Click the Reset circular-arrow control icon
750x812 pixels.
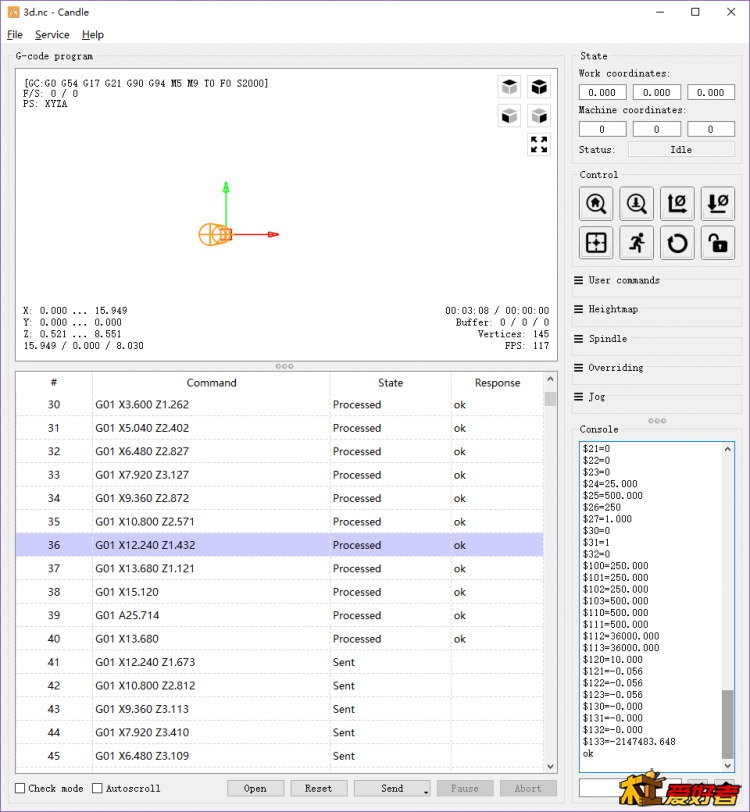(677, 242)
